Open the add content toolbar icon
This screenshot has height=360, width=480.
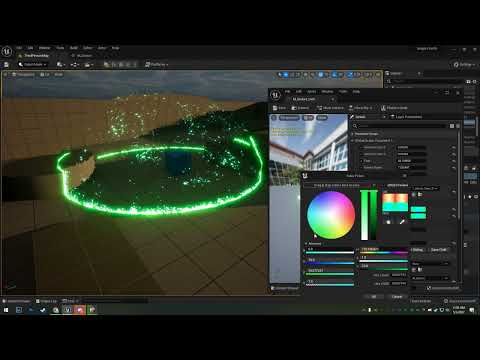[60, 65]
